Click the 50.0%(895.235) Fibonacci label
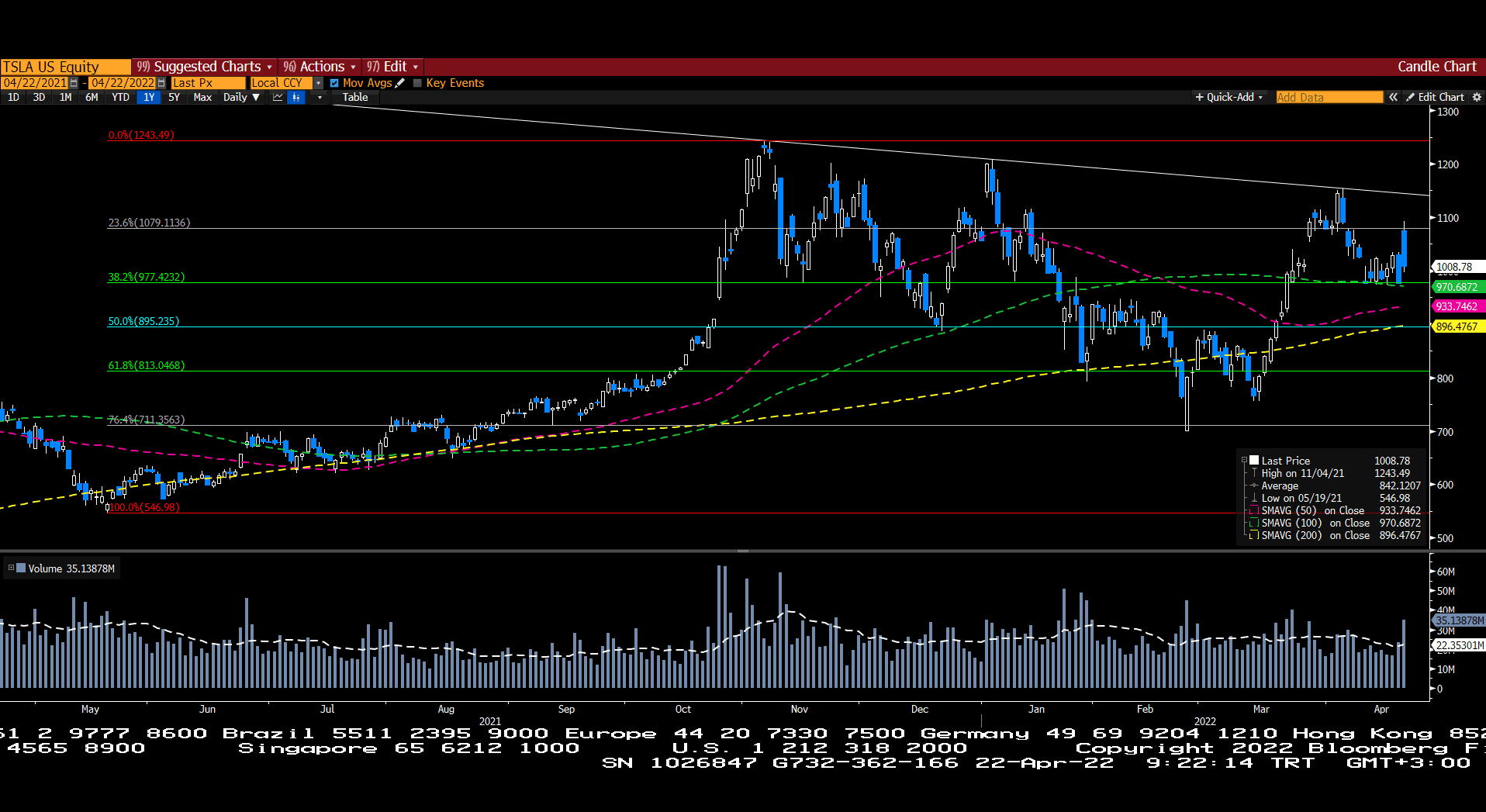This screenshot has width=1486, height=812. point(143,321)
